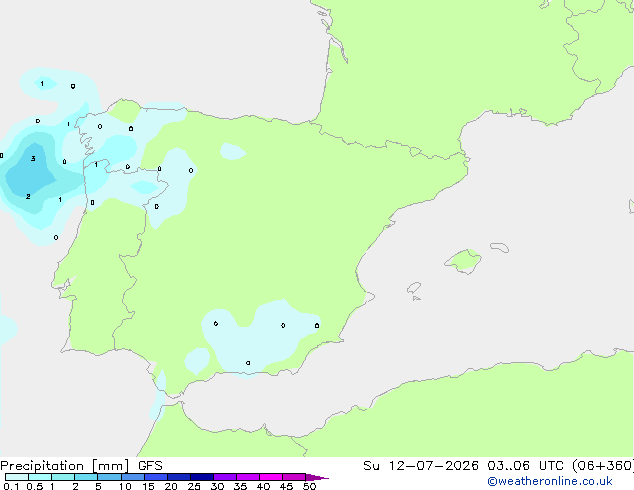Choose the violet 30 mm legend swatch
This screenshot has width=634, height=490.
point(225,477)
